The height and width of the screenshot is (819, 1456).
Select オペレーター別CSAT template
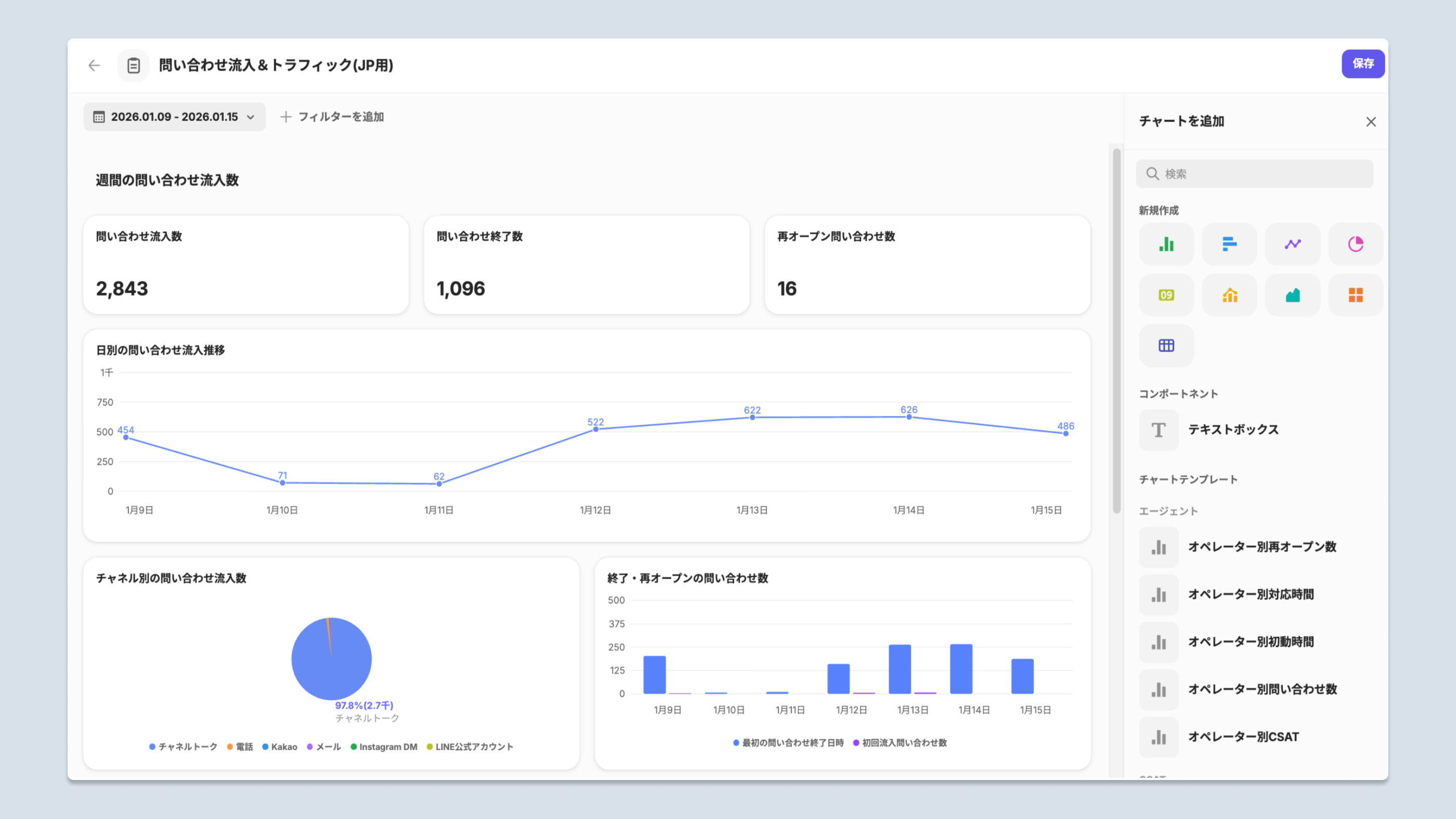[1242, 737]
